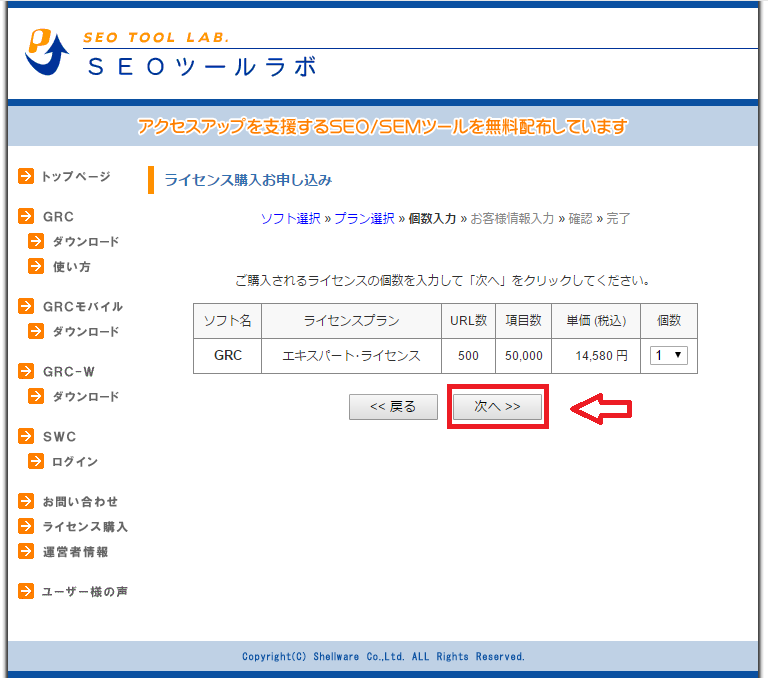The height and width of the screenshot is (687, 768).
Task: Open the GRC-W menu item
Action: click(x=69, y=372)
